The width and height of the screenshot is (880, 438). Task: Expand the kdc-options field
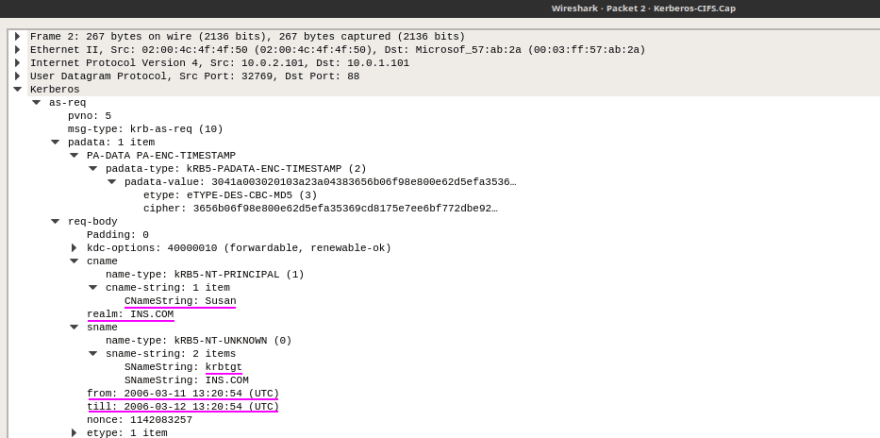(74, 248)
